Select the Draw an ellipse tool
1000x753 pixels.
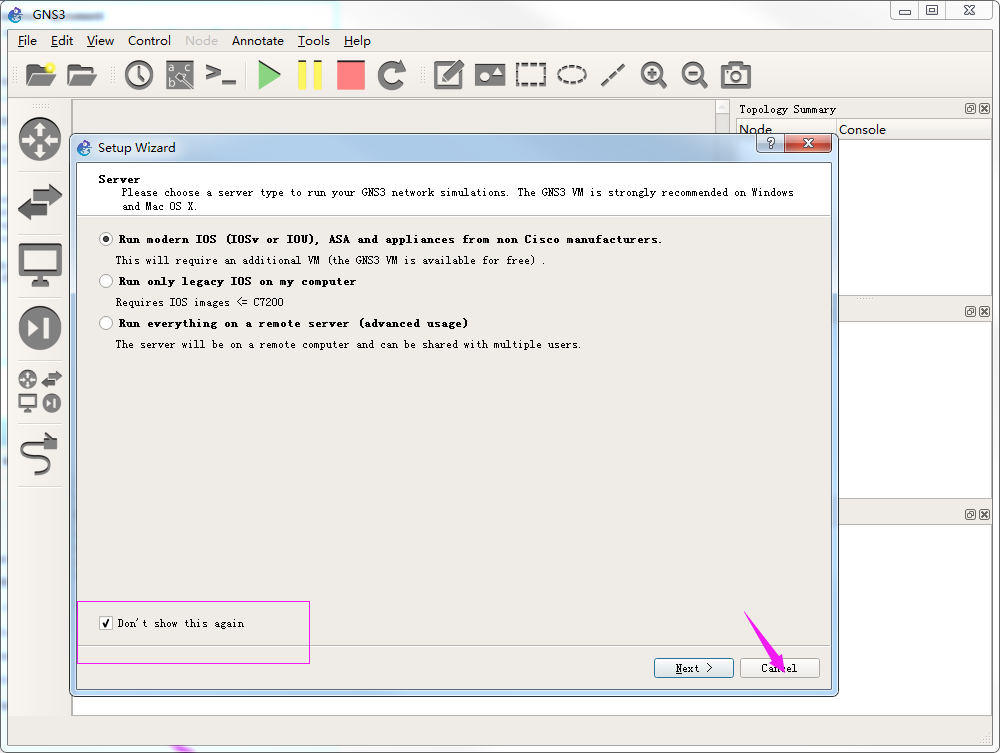point(571,75)
